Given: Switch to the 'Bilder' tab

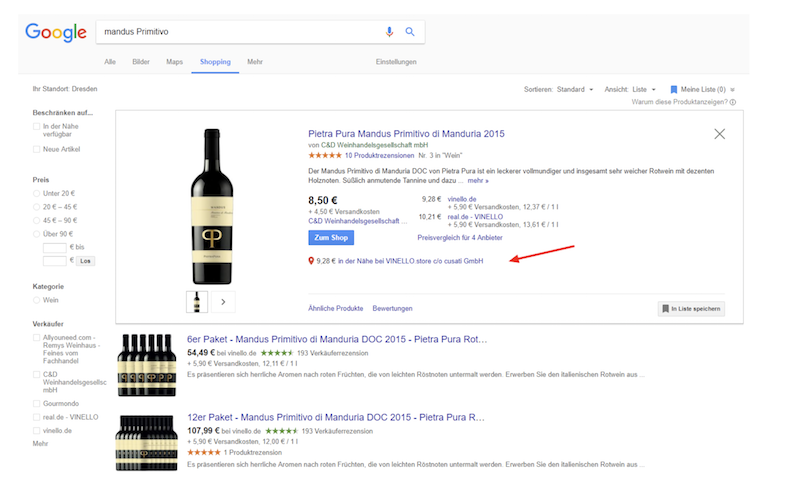Looking at the screenshot, I should point(141,62).
